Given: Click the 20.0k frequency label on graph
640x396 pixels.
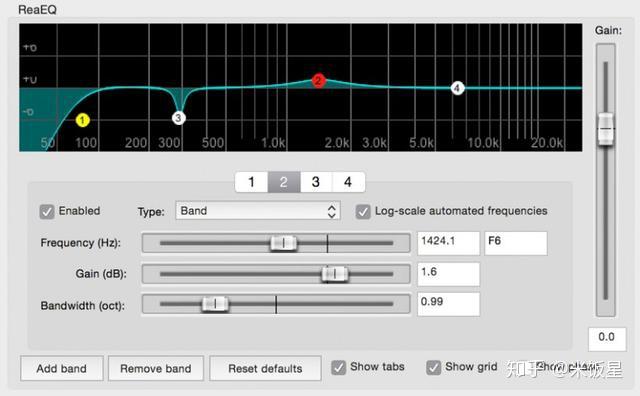Looking at the screenshot, I should pyautogui.click(x=547, y=143).
